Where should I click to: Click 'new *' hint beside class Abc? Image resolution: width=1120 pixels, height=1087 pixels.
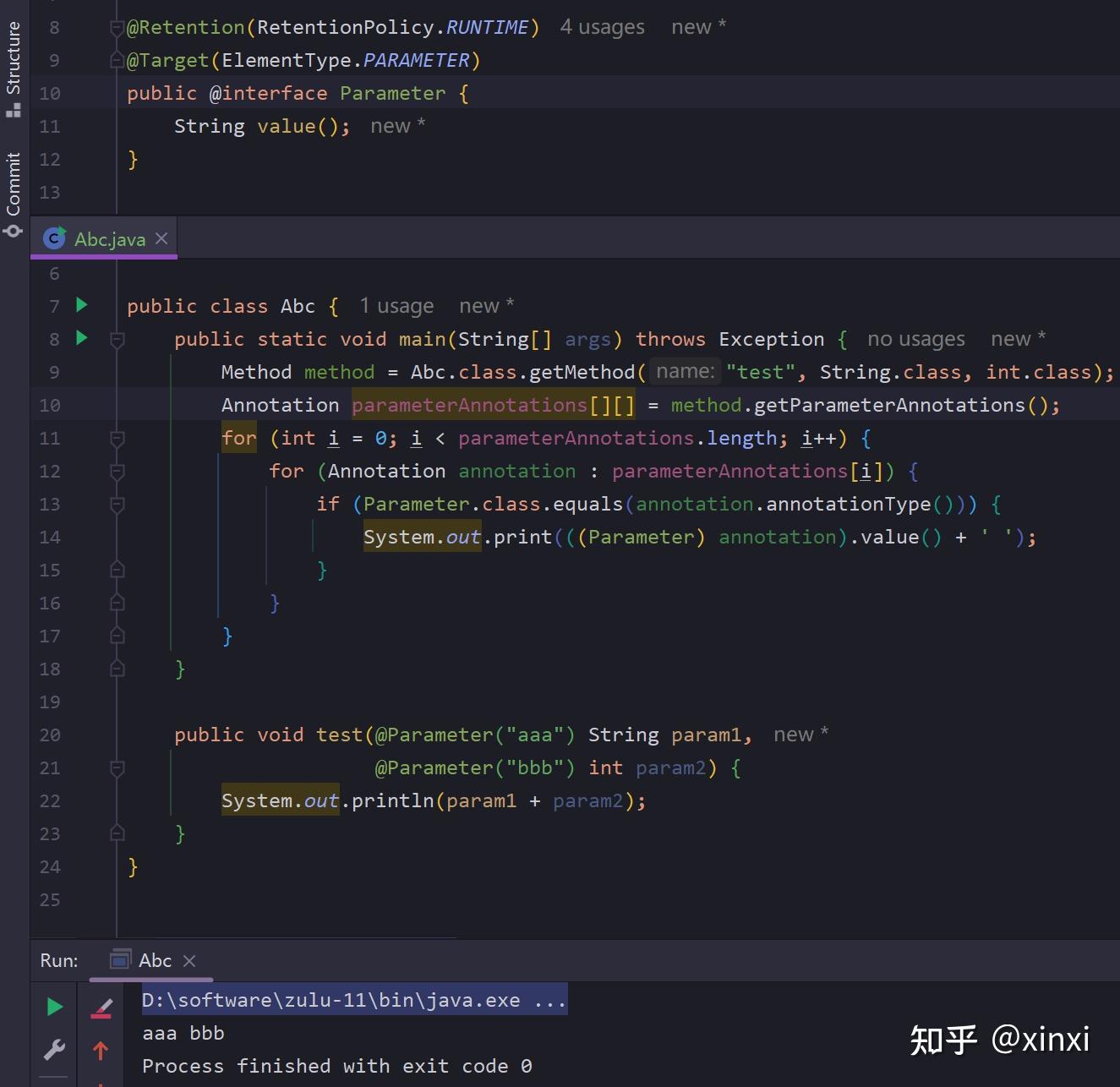(x=486, y=306)
